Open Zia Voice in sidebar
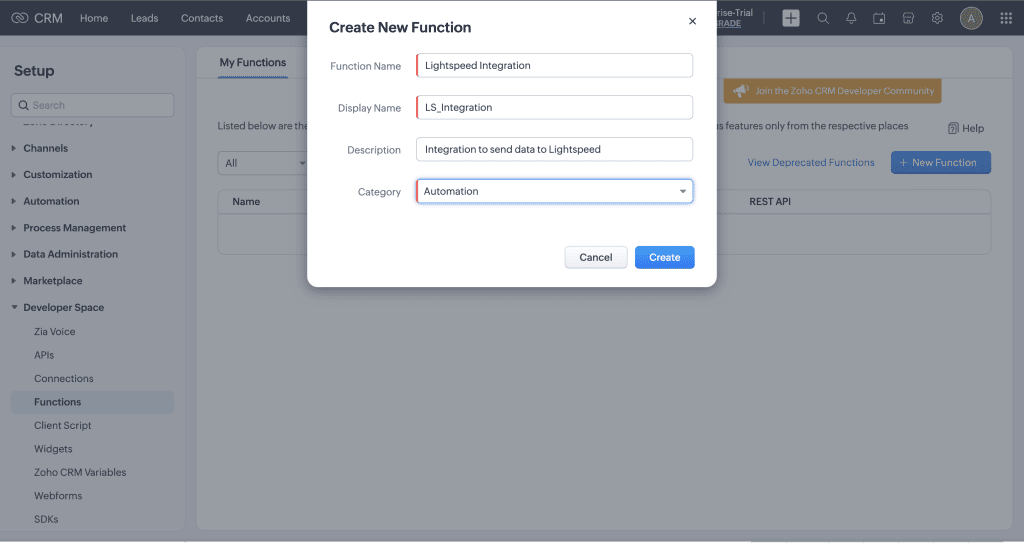The height and width of the screenshot is (543, 1024). [54, 332]
